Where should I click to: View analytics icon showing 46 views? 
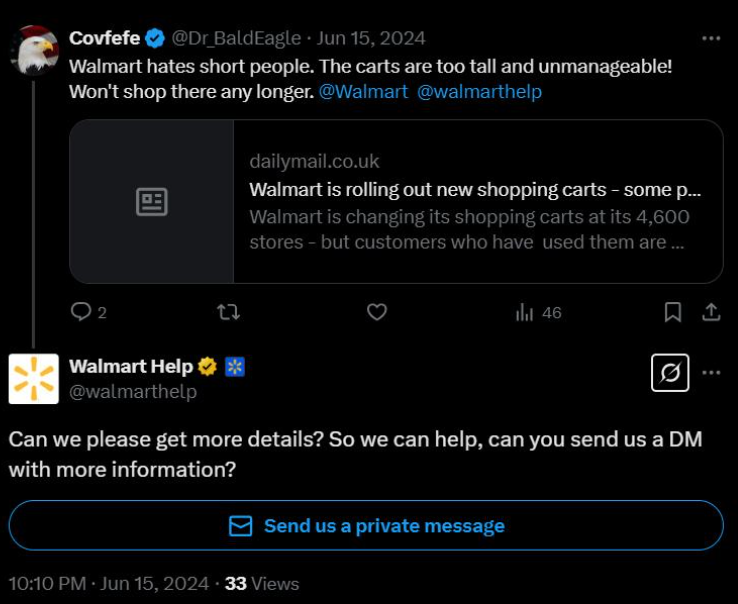[525, 312]
